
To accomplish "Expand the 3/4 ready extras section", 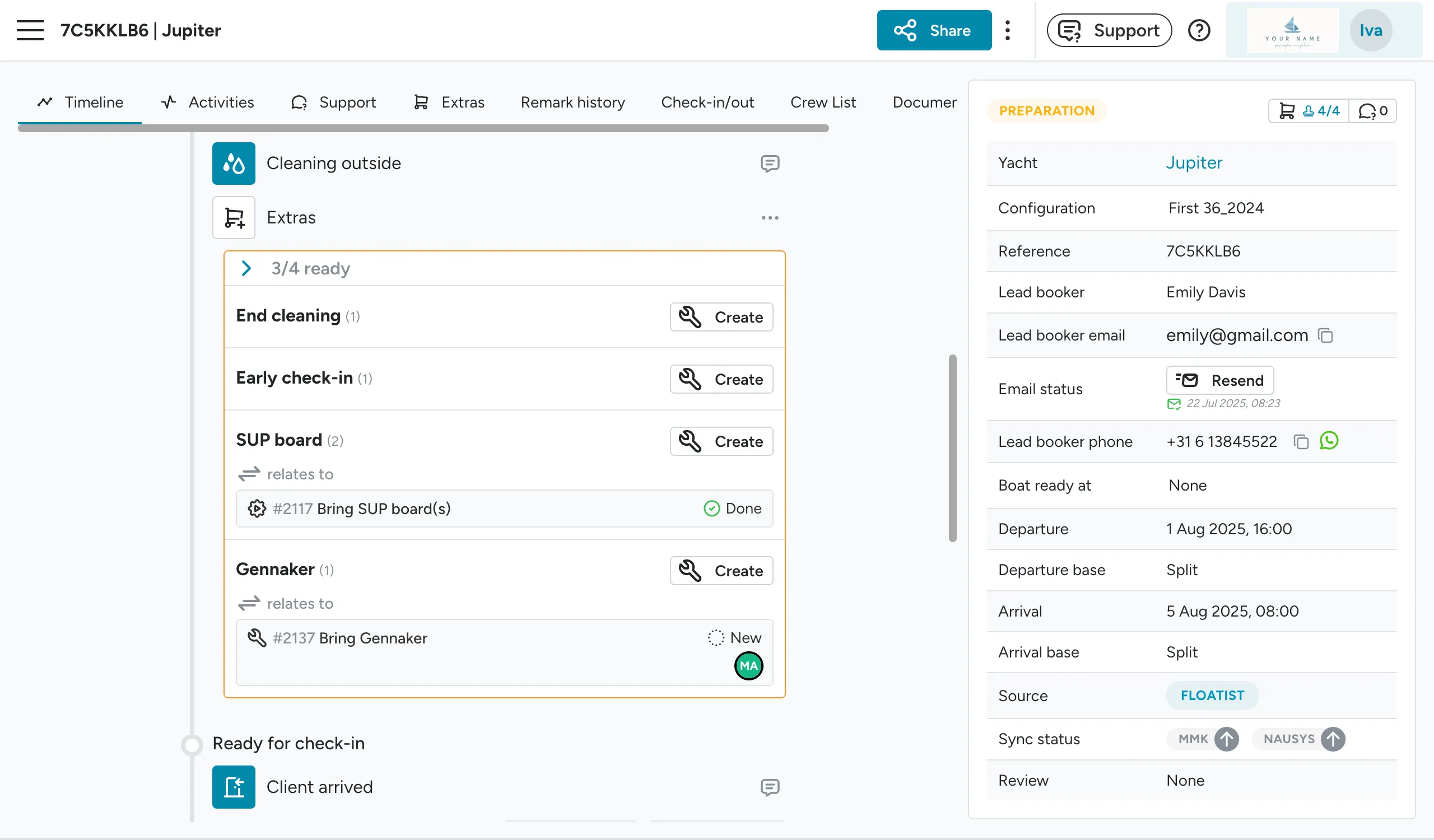I will 246,268.
